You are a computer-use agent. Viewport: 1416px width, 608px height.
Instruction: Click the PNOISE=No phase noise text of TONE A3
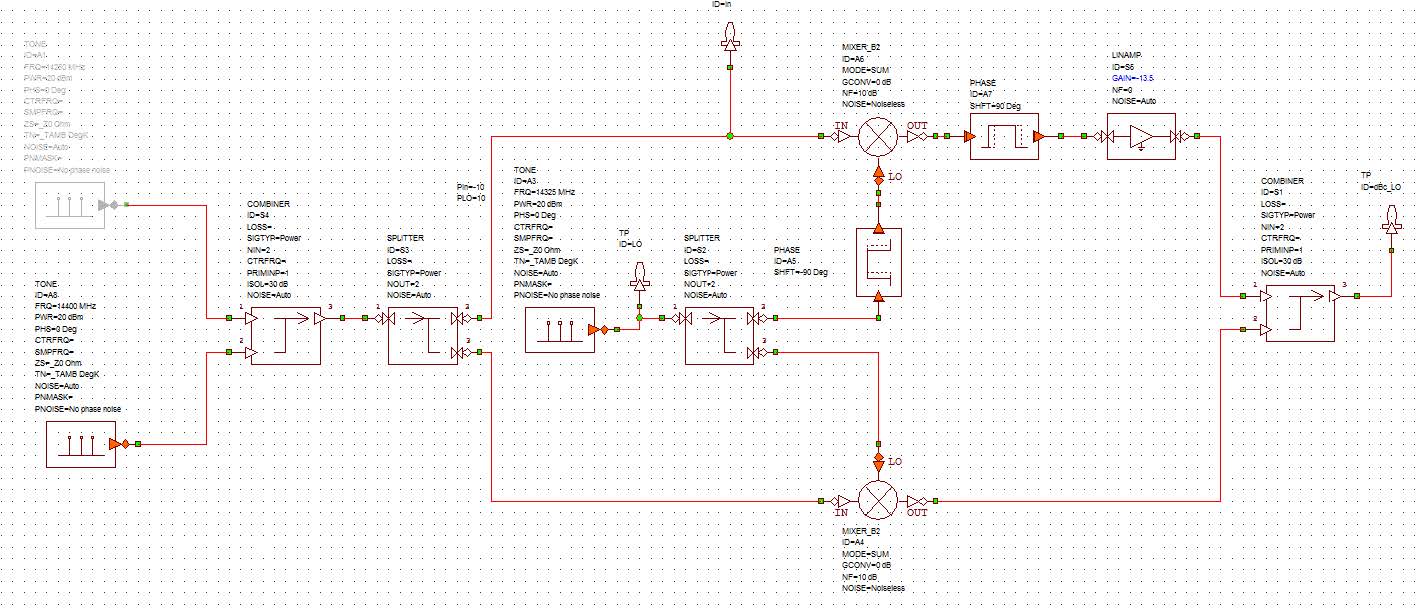(556, 296)
